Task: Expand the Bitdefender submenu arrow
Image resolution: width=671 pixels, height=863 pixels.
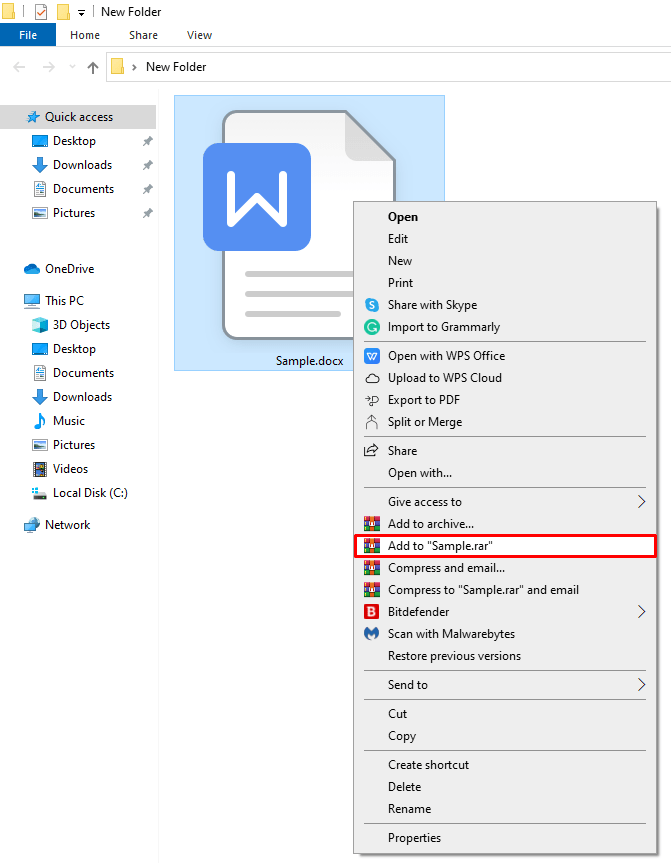Action: 641,611
